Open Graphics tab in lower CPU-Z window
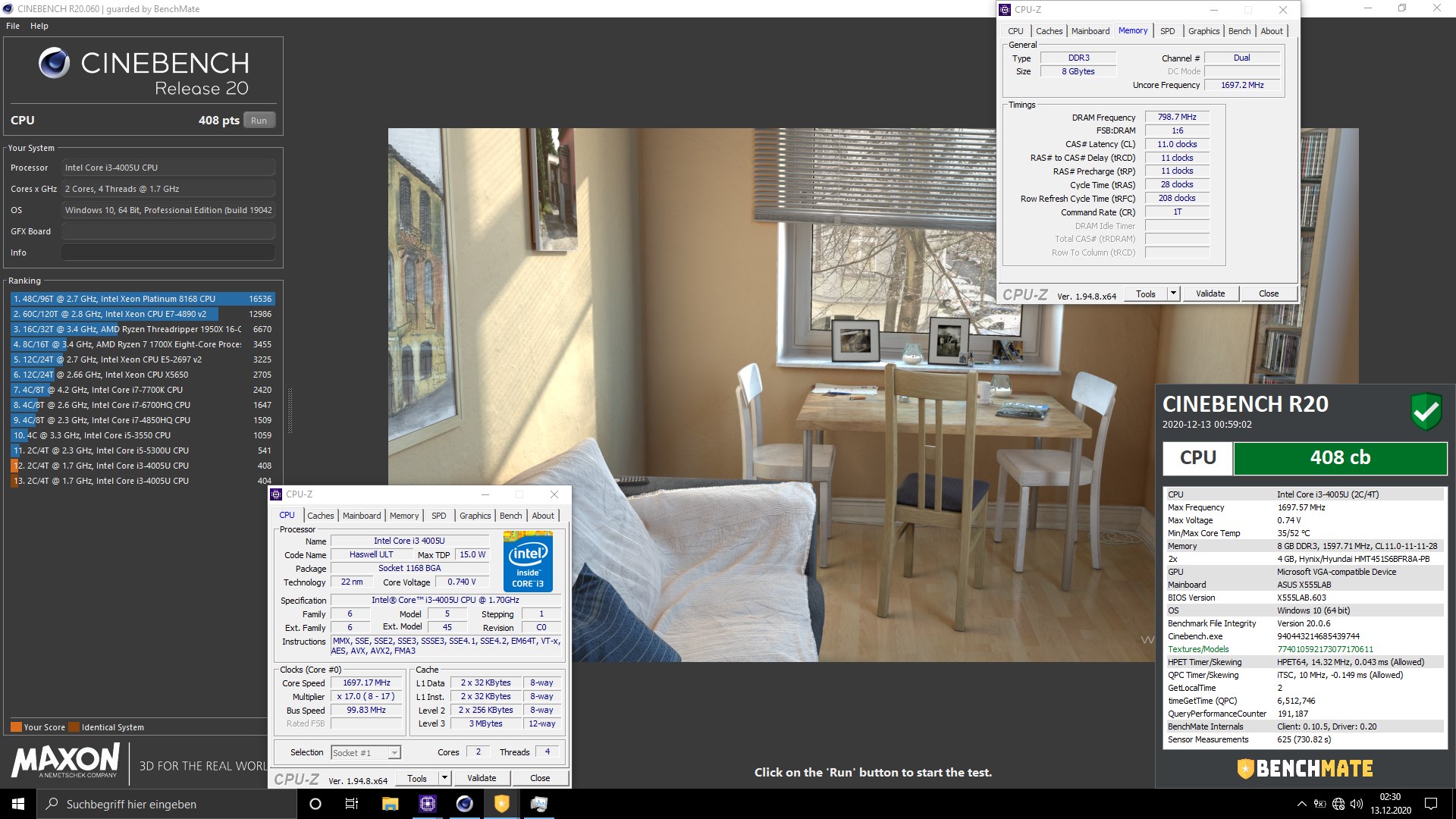This screenshot has width=1456, height=819. 475,516
